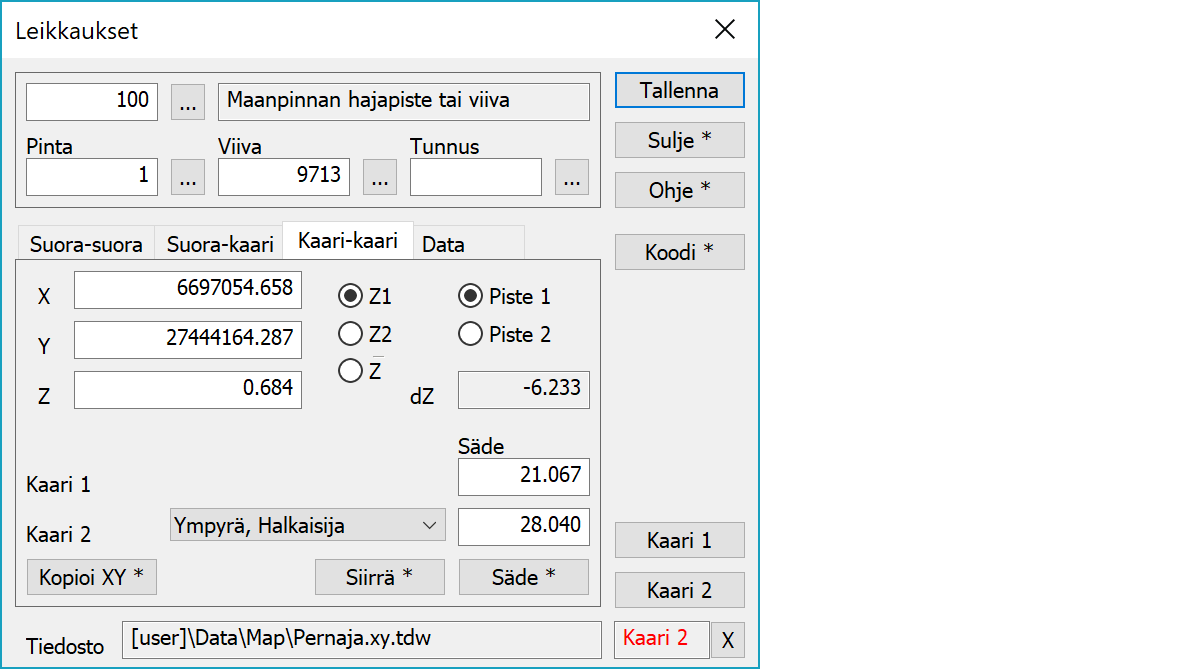Click the browse button next to code 100
The height and width of the screenshot is (669, 1200).
click(x=188, y=101)
